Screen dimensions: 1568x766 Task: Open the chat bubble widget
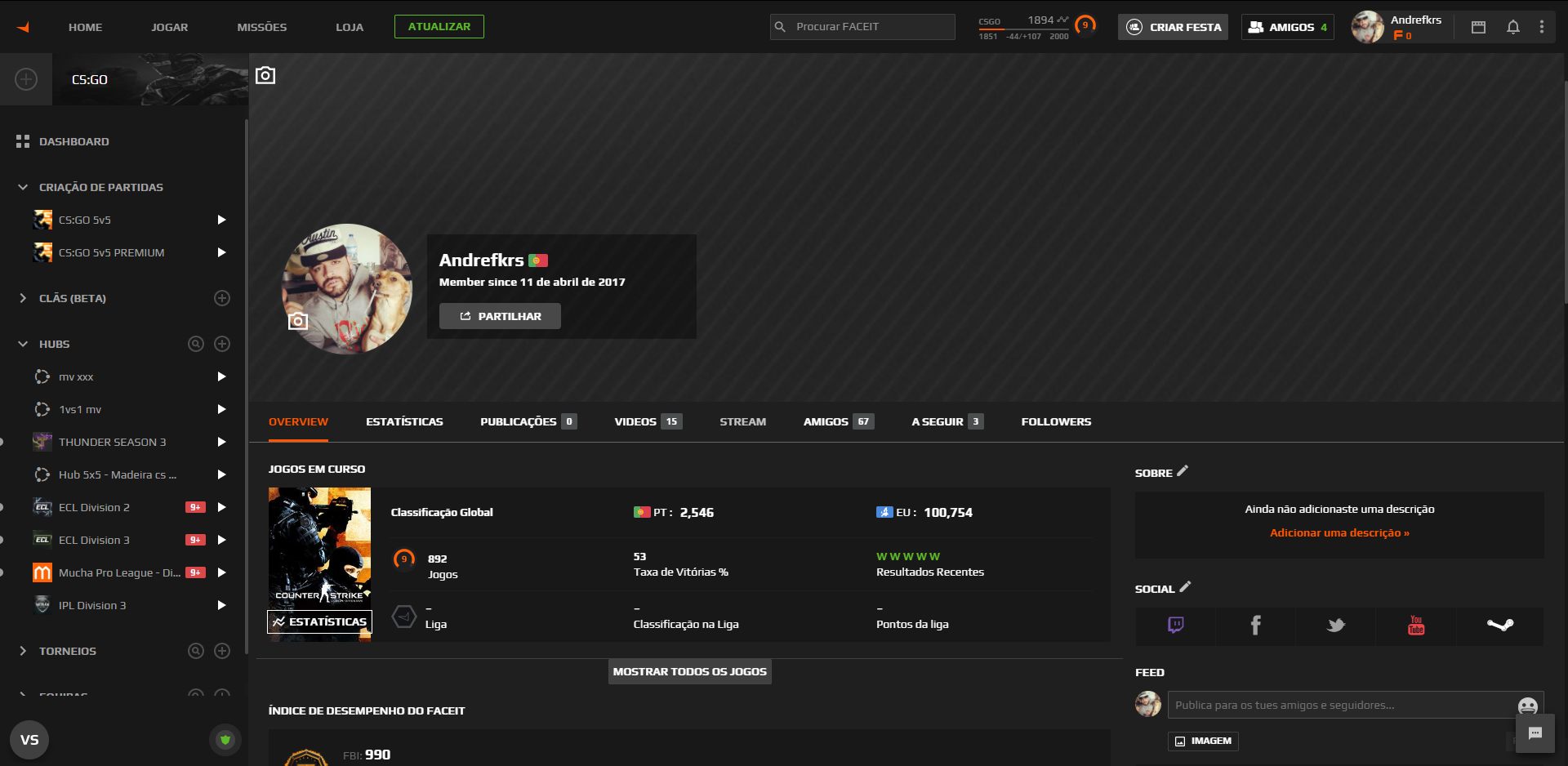pos(1535,733)
